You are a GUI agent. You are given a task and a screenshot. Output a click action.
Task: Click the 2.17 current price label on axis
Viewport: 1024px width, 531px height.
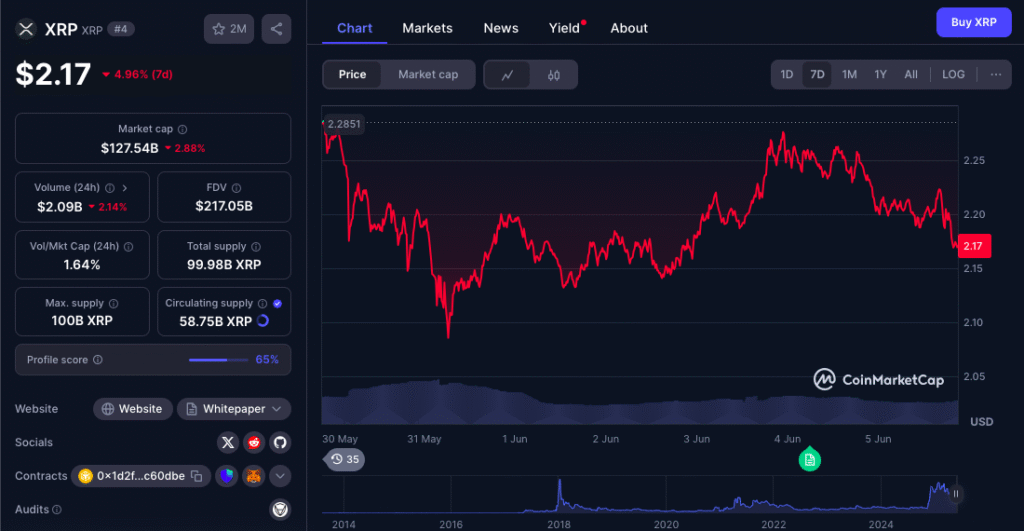pyautogui.click(x=974, y=246)
